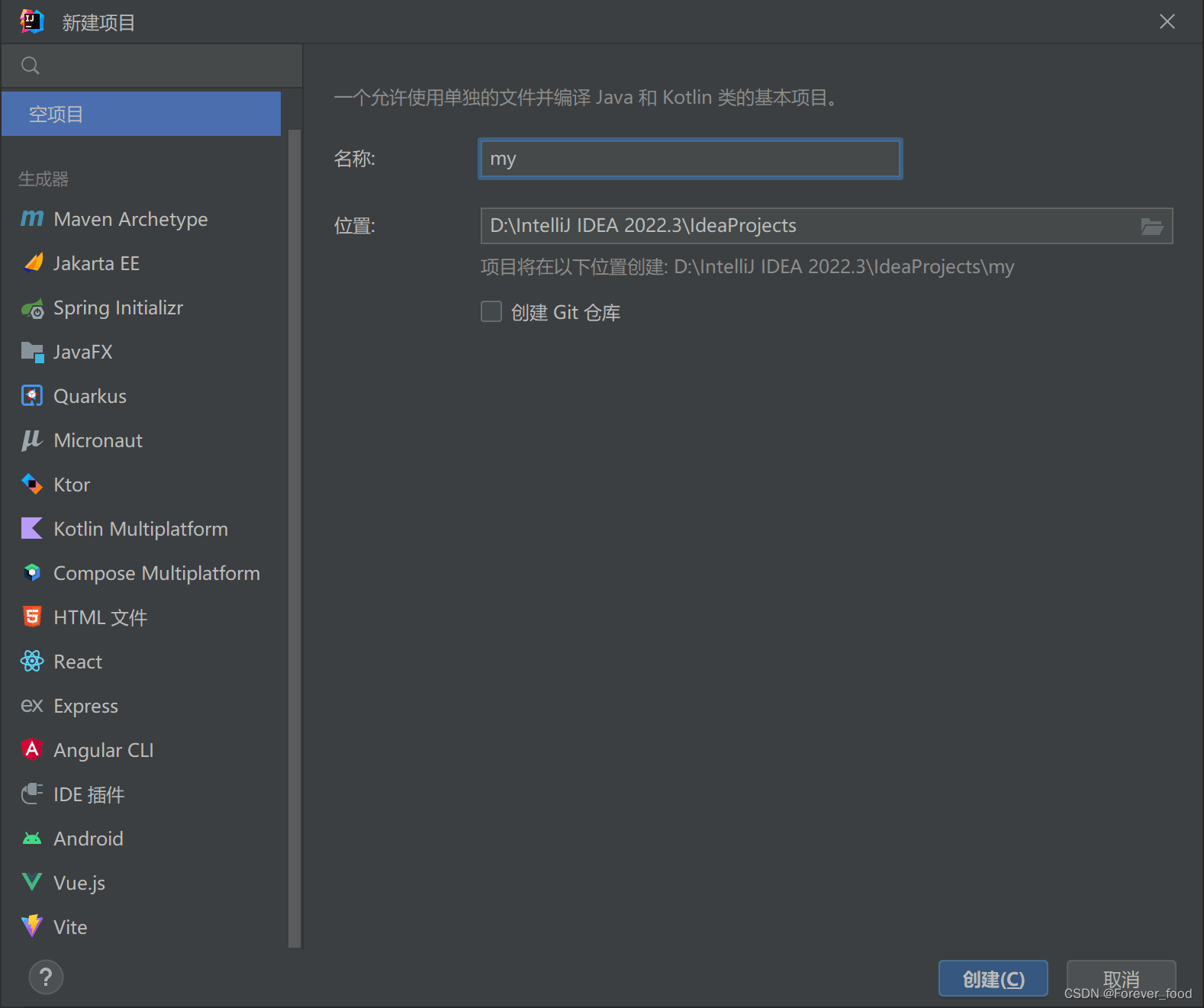Select the IDE 插件 list label
1204x1008 pixels.
(x=89, y=794)
